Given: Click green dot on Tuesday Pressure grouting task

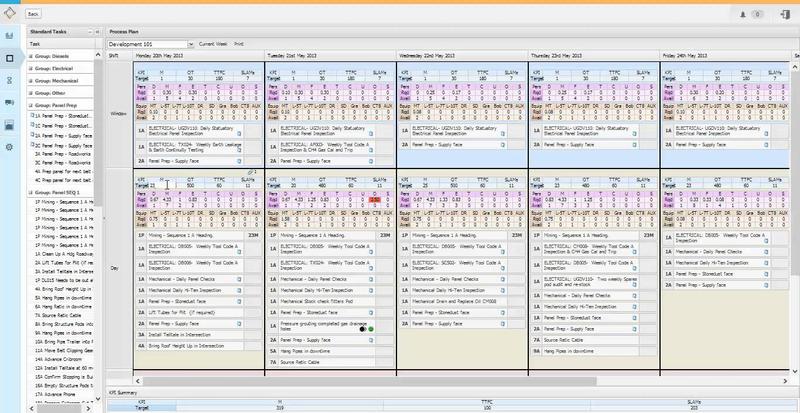Looking at the screenshot, I should pos(371,329).
